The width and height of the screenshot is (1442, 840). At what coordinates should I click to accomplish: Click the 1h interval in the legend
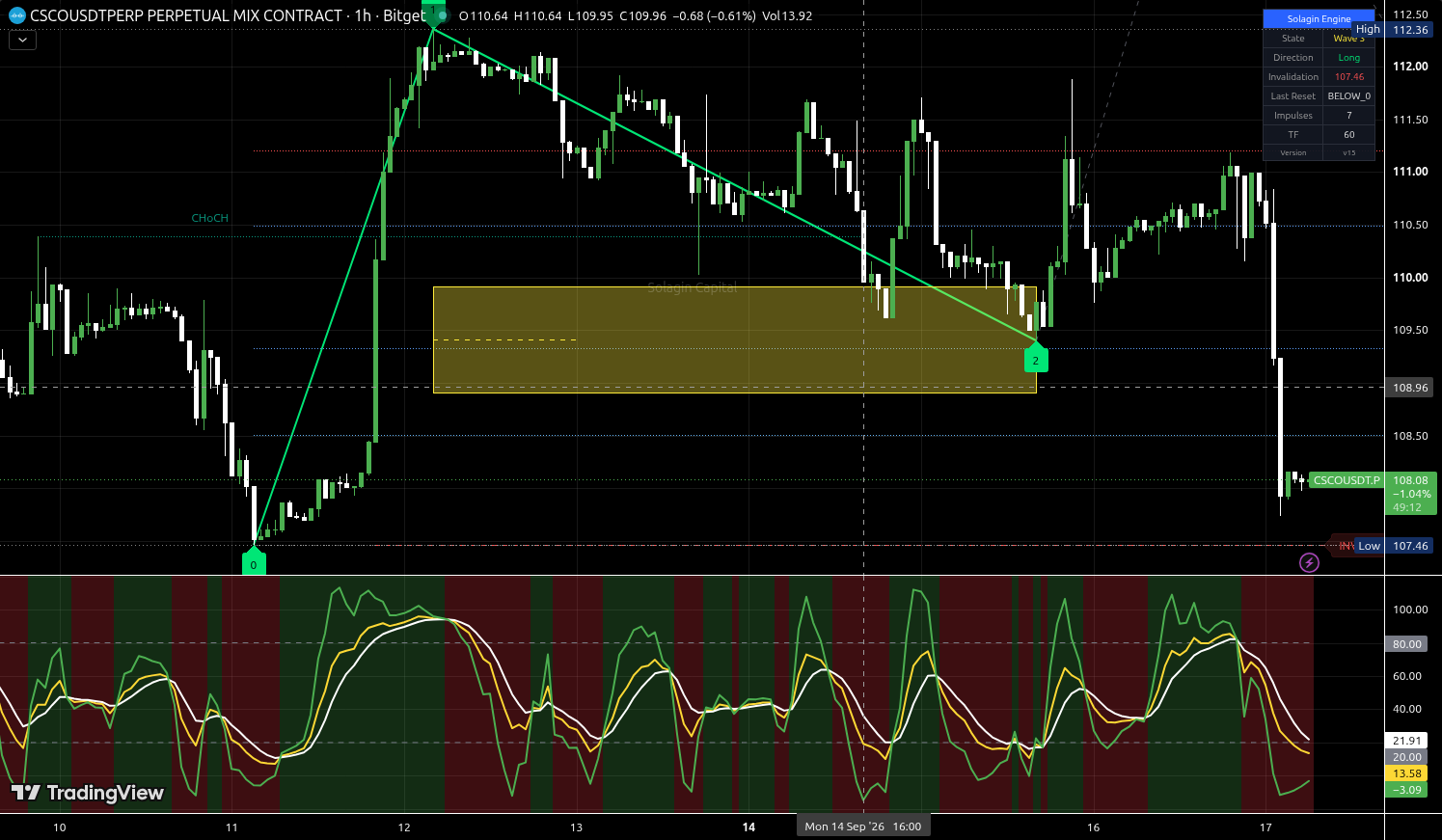pos(363,15)
